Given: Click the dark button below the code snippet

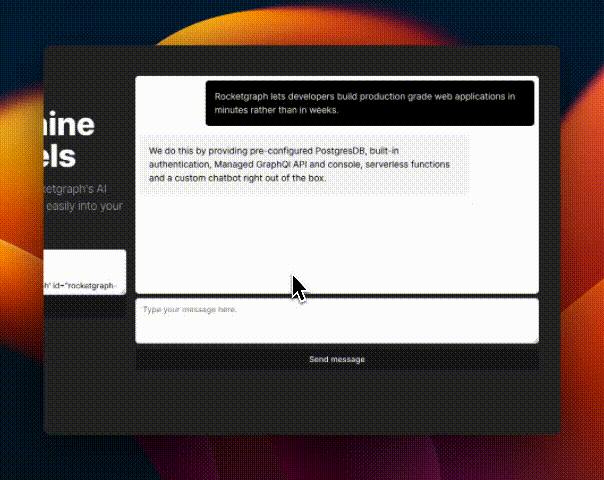Looking at the screenshot, I should point(85,307).
